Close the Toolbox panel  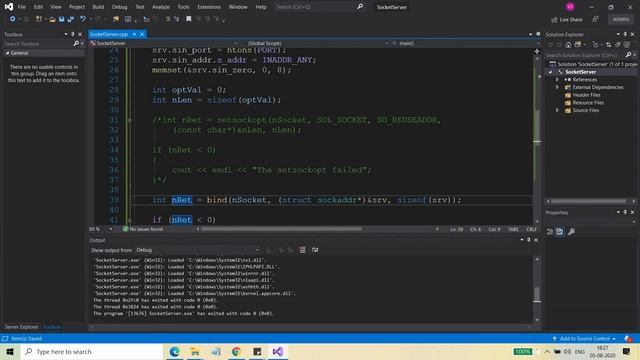pos(80,34)
